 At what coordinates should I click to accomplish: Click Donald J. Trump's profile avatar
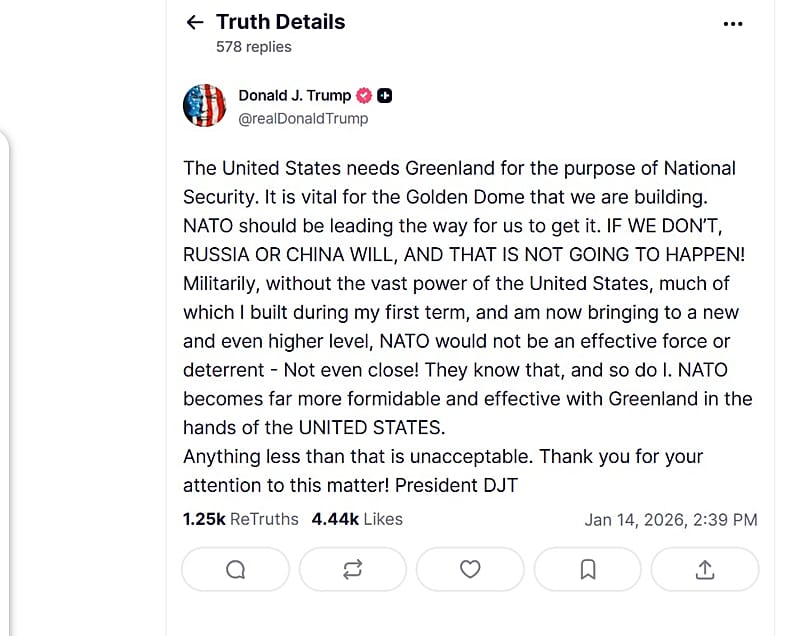point(204,106)
